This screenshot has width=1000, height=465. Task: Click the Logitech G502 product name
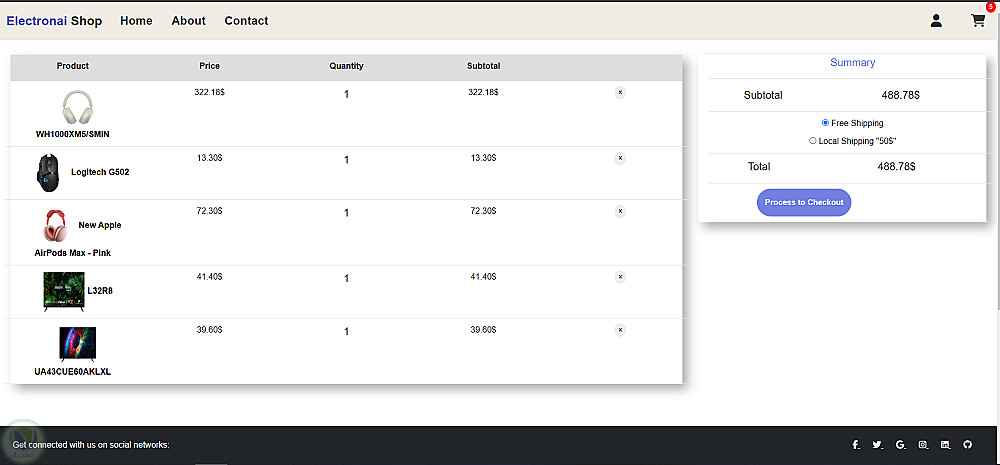coord(100,172)
